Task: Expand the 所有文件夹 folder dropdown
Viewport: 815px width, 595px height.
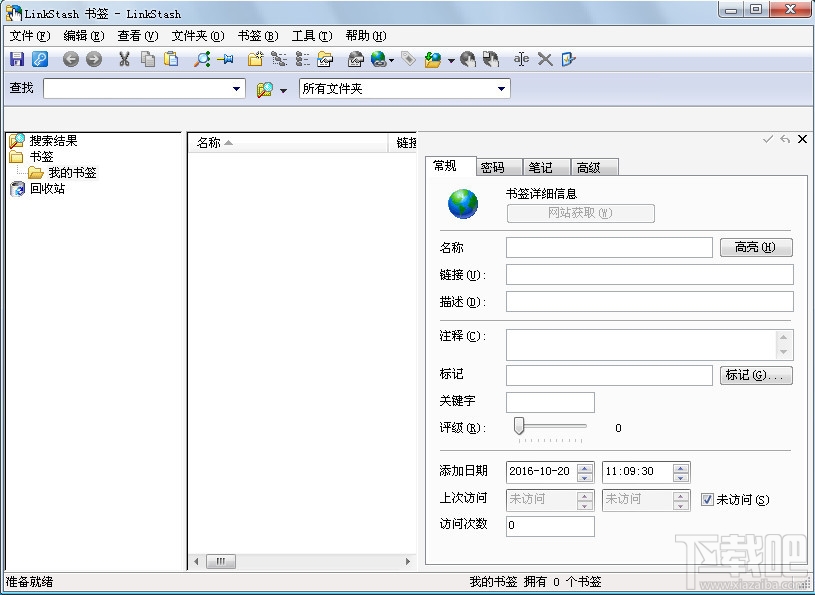Action: (501, 89)
